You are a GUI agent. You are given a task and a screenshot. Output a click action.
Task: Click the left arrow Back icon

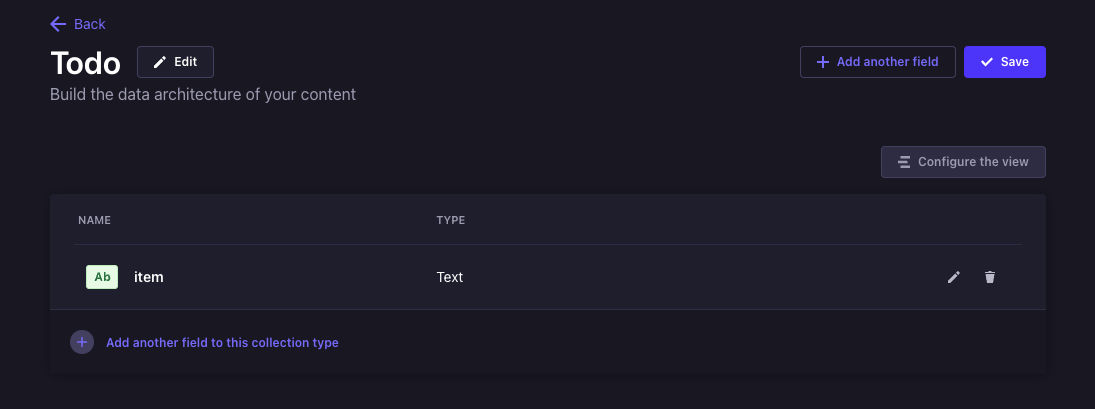[59, 24]
